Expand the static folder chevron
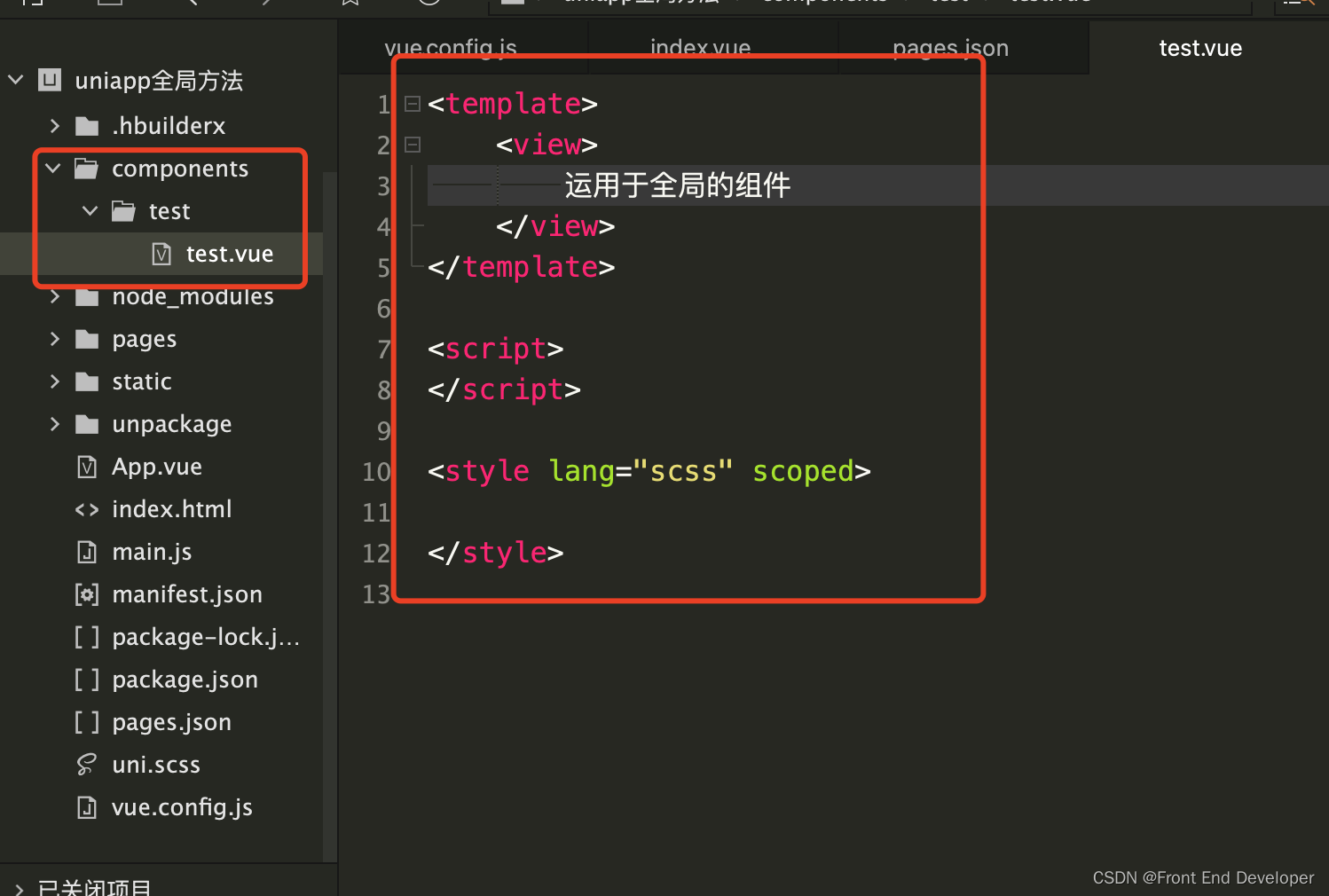 55,381
